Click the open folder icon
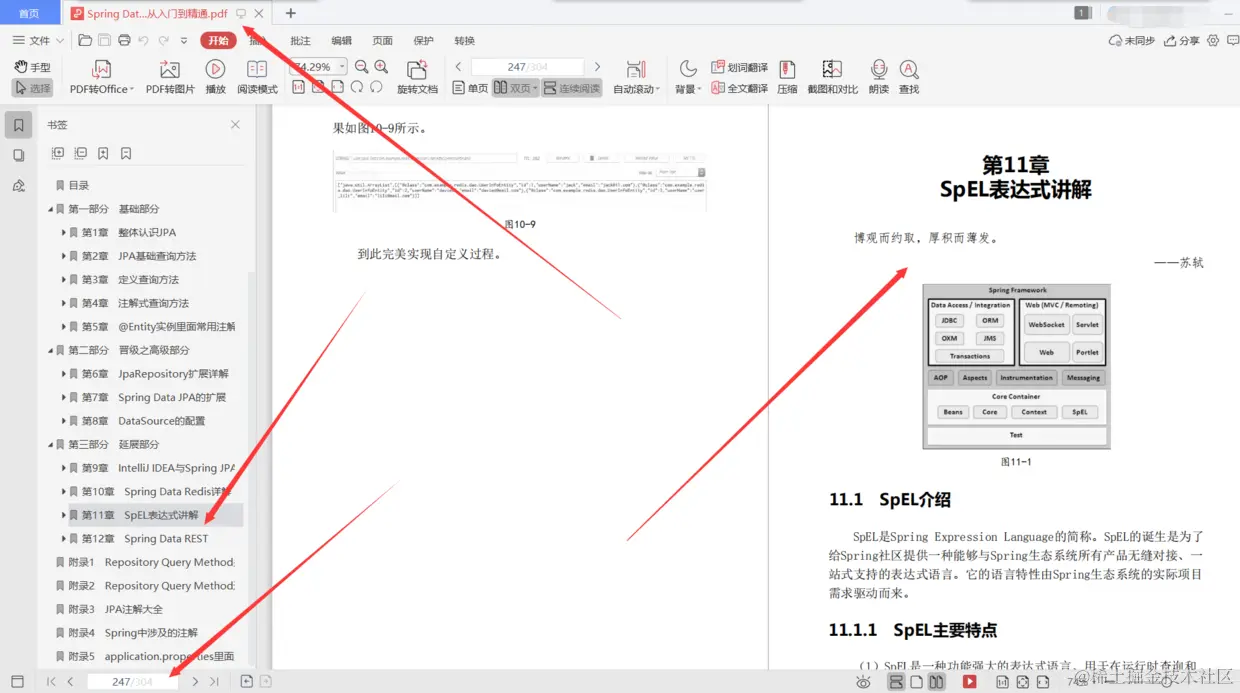Viewport: 1240px width, 693px height. click(x=85, y=41)
